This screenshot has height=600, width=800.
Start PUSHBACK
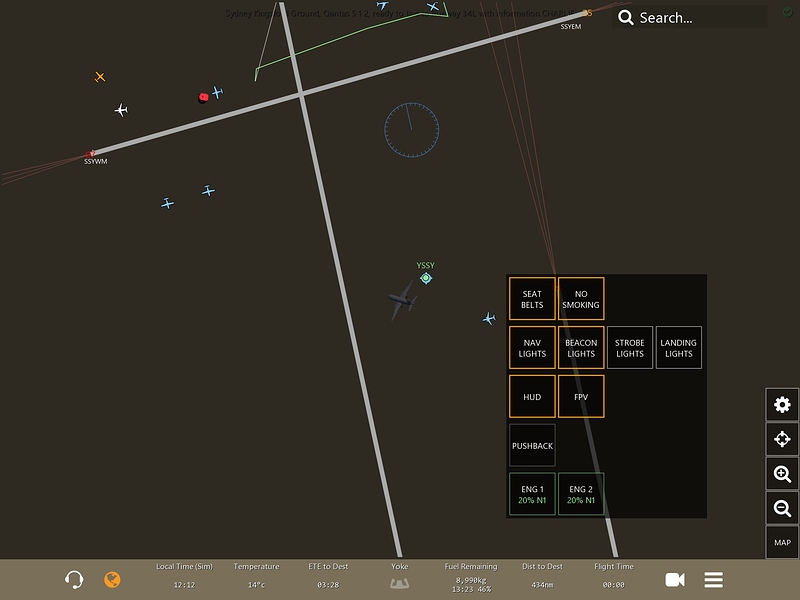tap(532, 445)
